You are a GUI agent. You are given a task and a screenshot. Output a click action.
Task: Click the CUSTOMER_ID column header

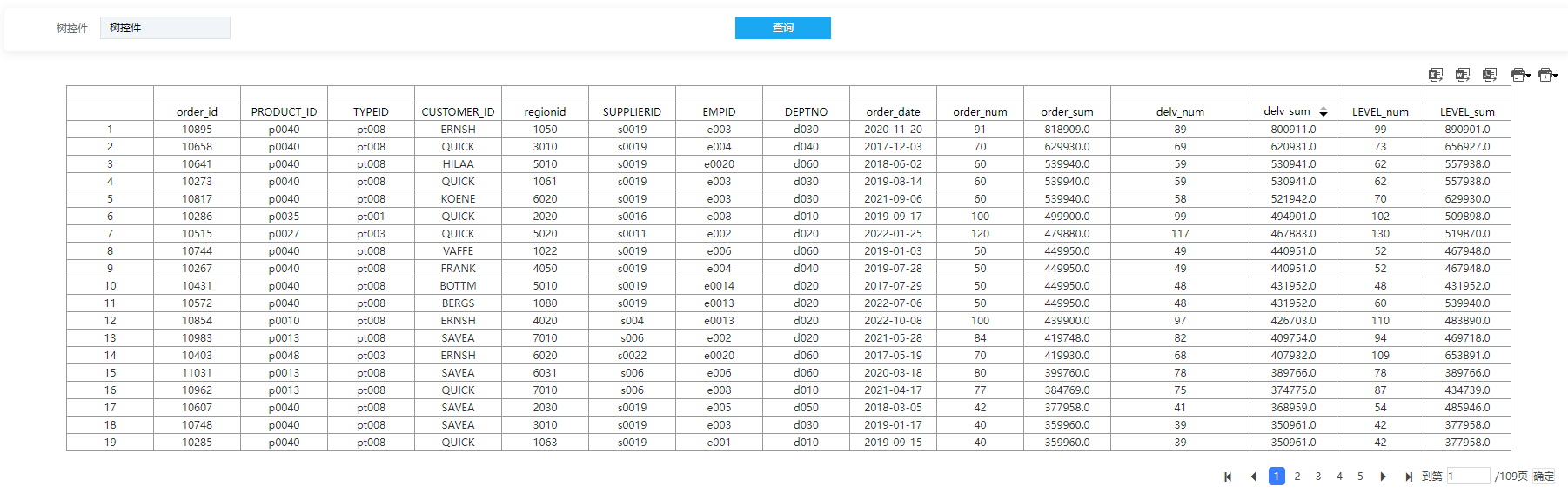(x=458, y=112)
